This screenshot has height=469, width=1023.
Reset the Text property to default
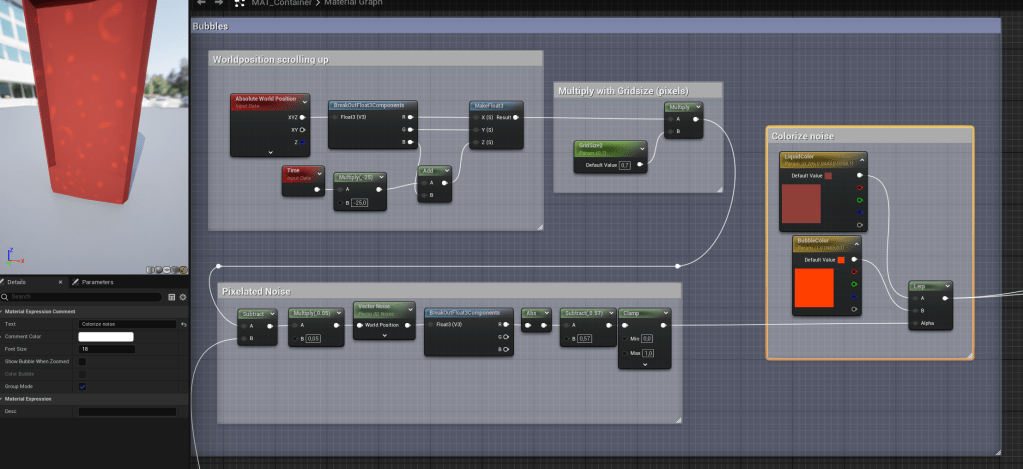[x=183, y=324]
